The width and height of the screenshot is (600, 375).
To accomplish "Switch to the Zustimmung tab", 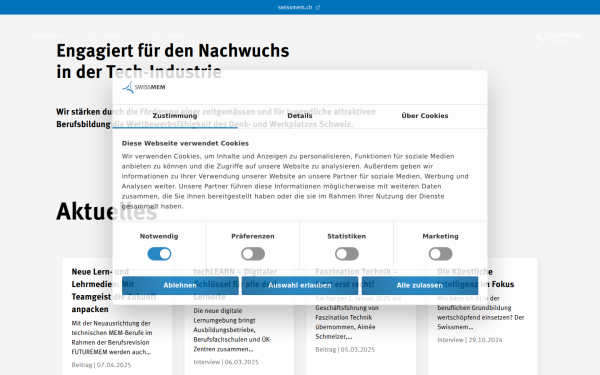I will point(175,116).
